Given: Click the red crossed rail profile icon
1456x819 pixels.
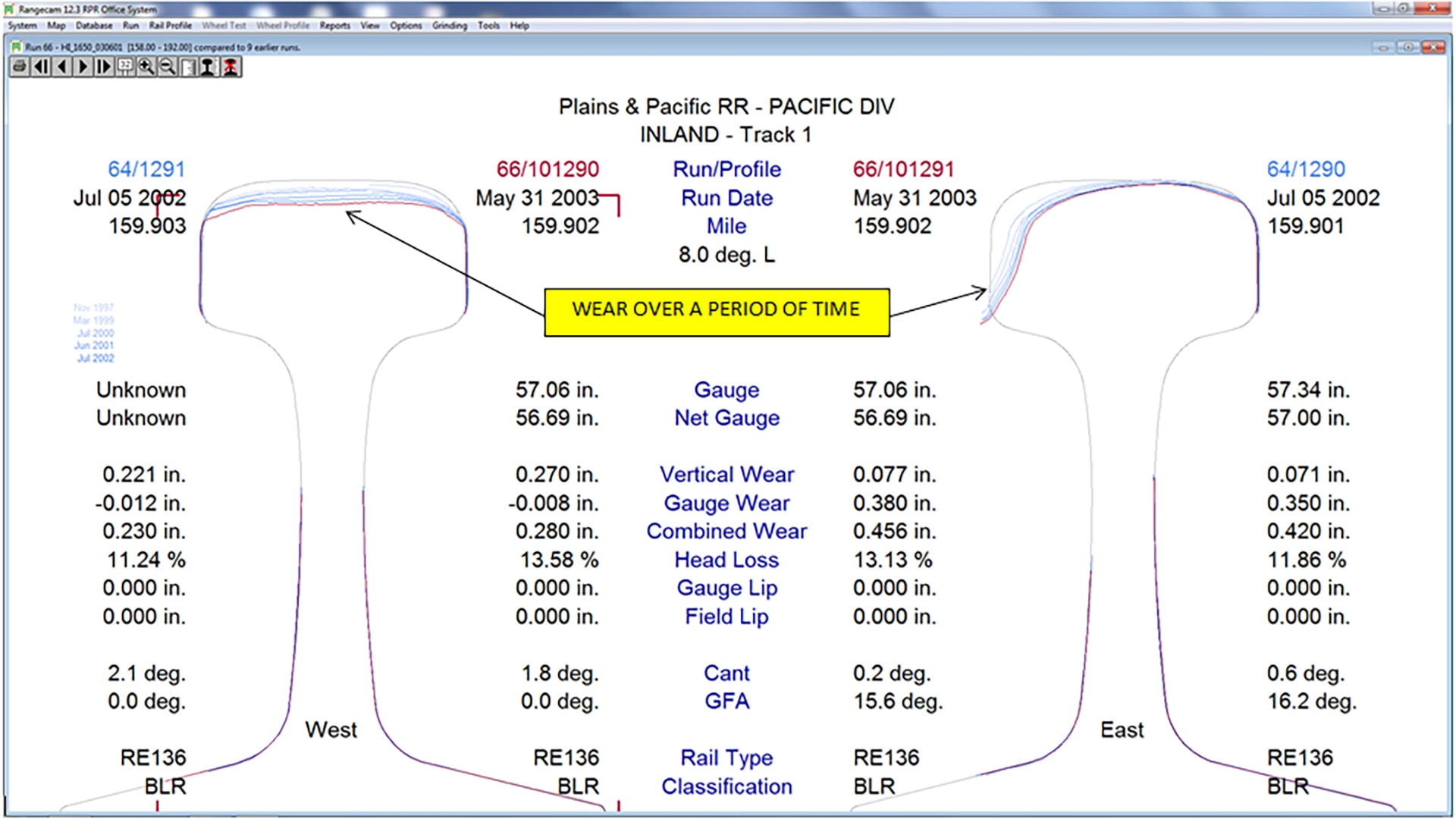Looking at the screenshot, I should point(231,67).
